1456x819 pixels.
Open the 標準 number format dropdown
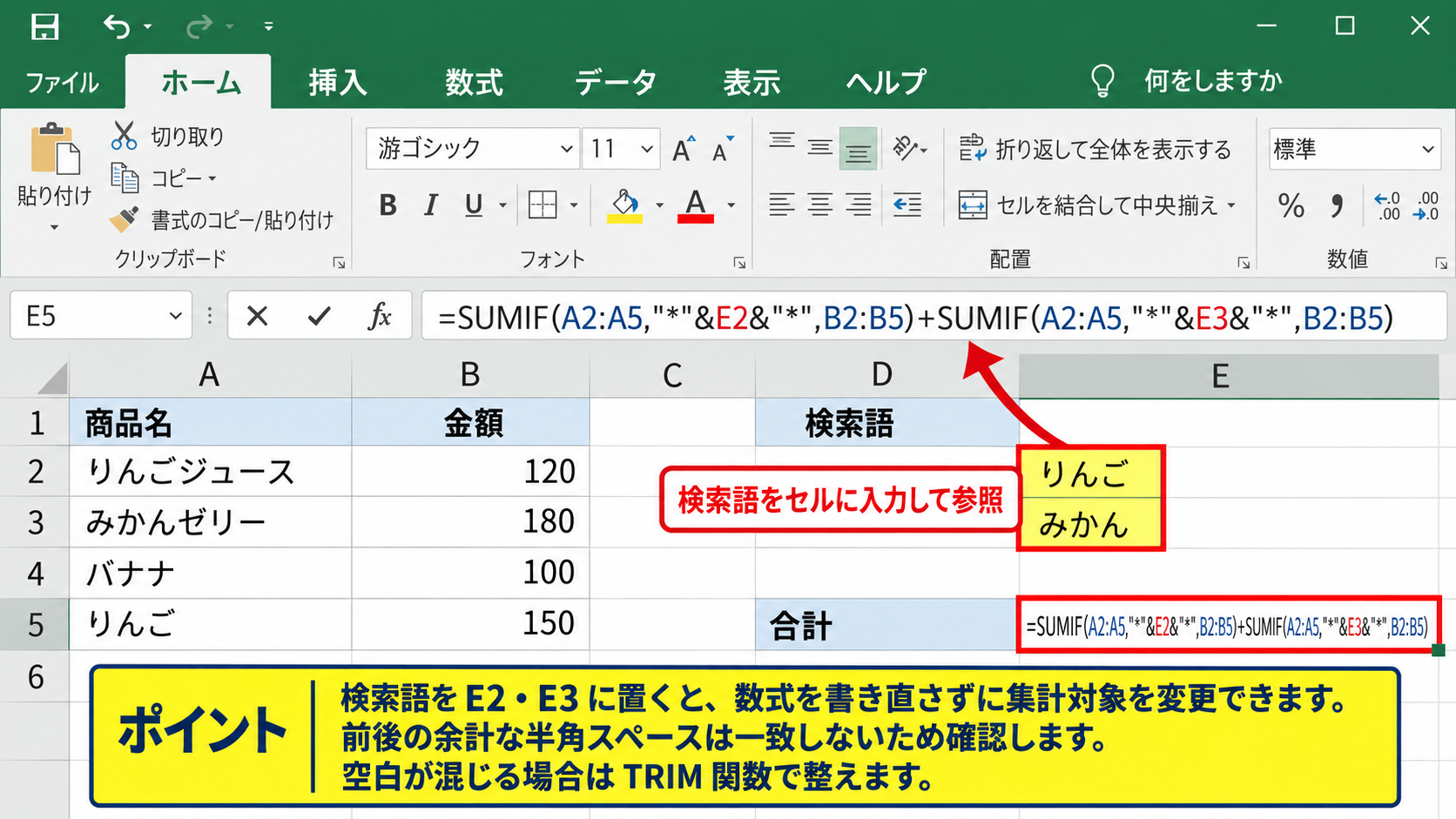point(1428,149)
